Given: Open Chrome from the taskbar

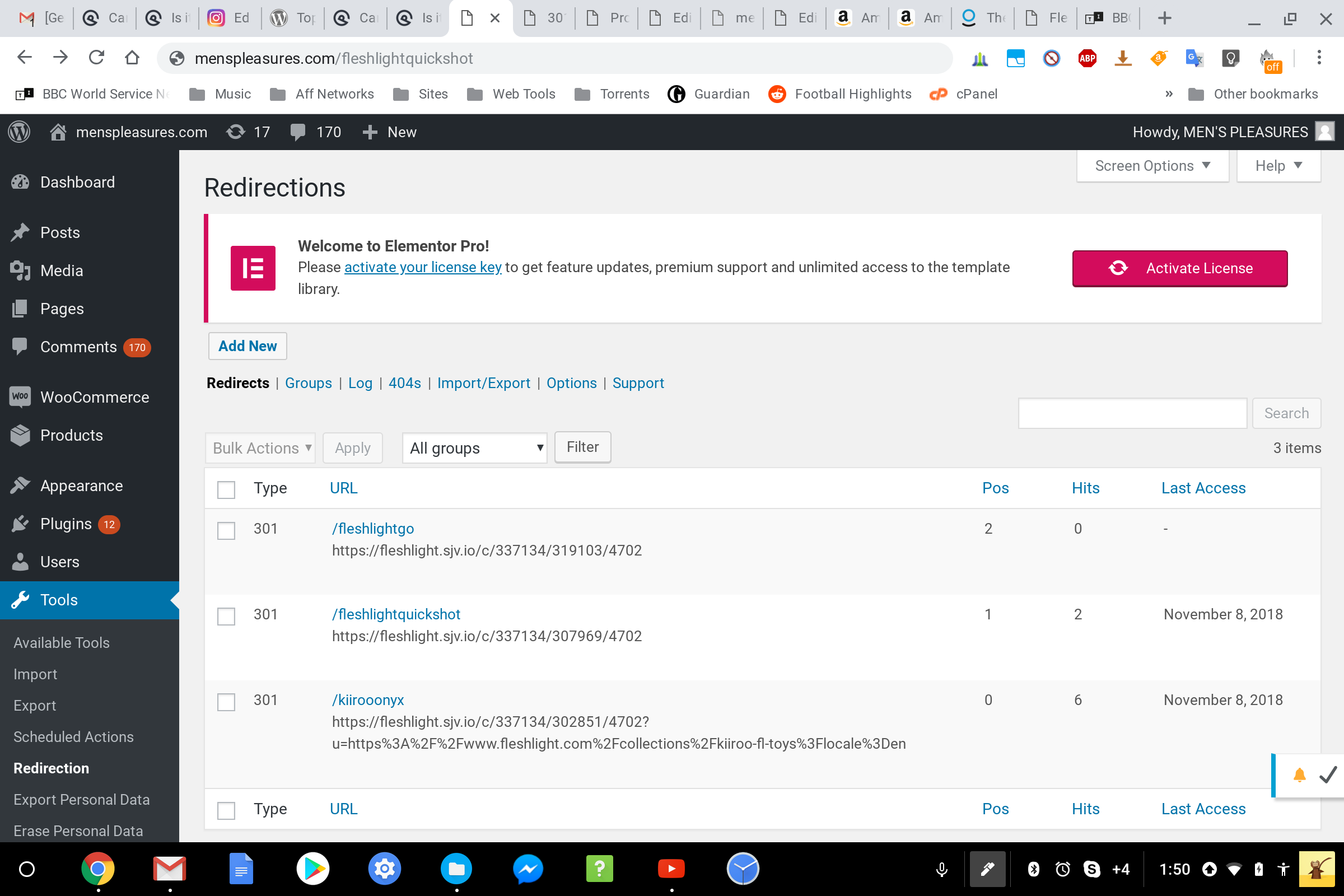Looking at the screenshot, I should tap(97, 869).
